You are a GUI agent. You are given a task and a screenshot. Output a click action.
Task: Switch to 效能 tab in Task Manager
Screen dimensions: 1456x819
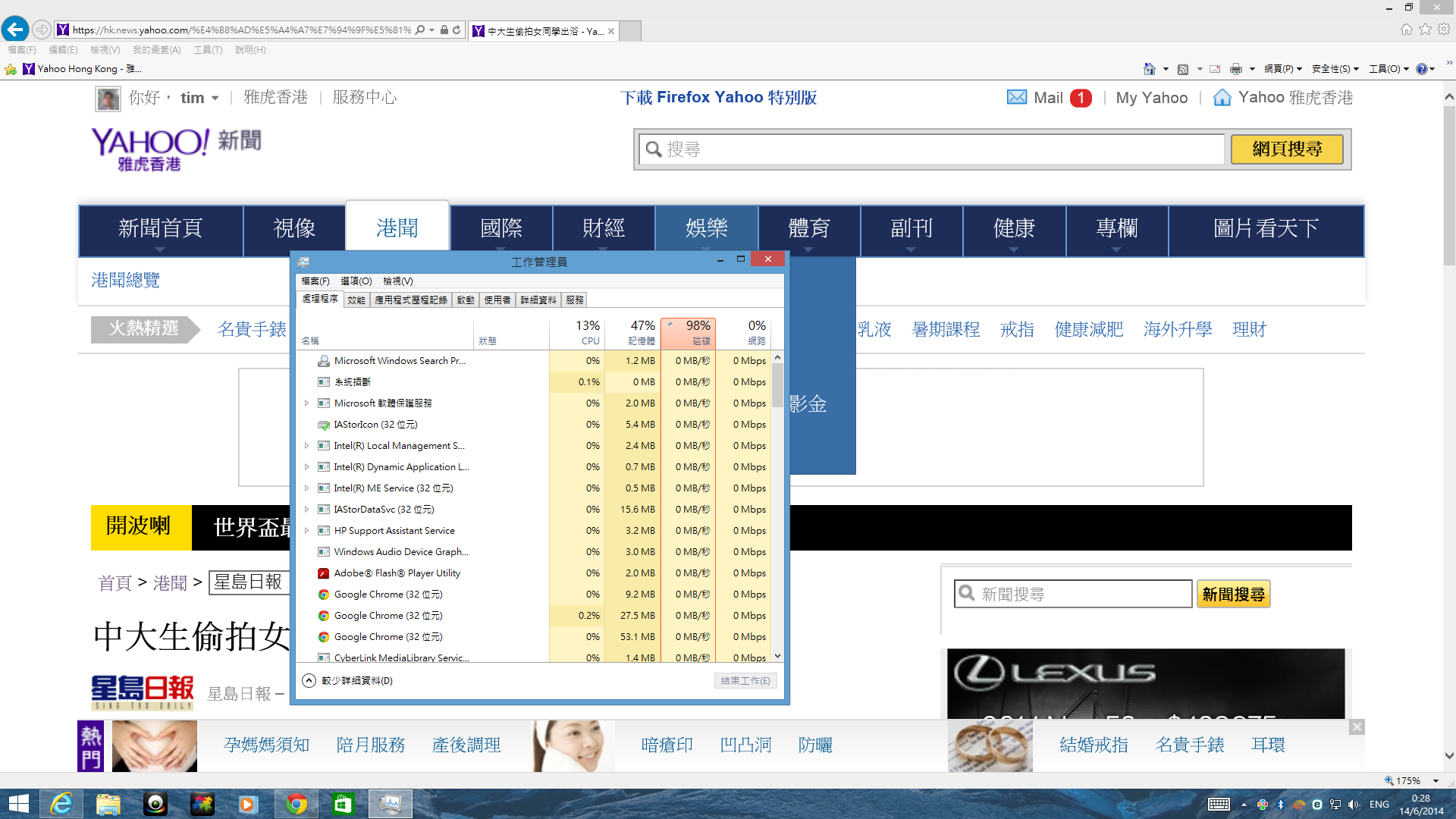356,300
